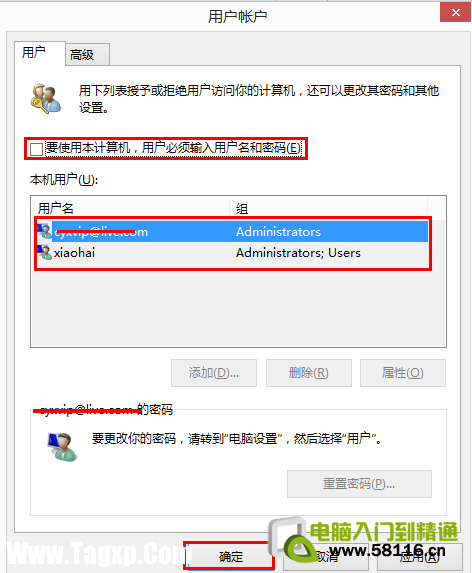The image size is (472, 573).
Task: Click the 重置密码(P)... button
Action: point(359,484)
